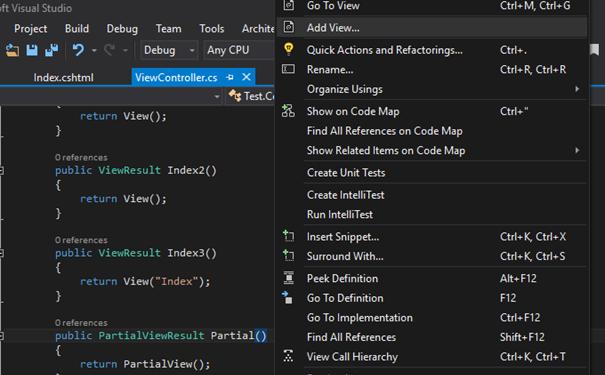Click the Peek Definition icon
This screenshot has height=375, width=605.
click(289, 278)
